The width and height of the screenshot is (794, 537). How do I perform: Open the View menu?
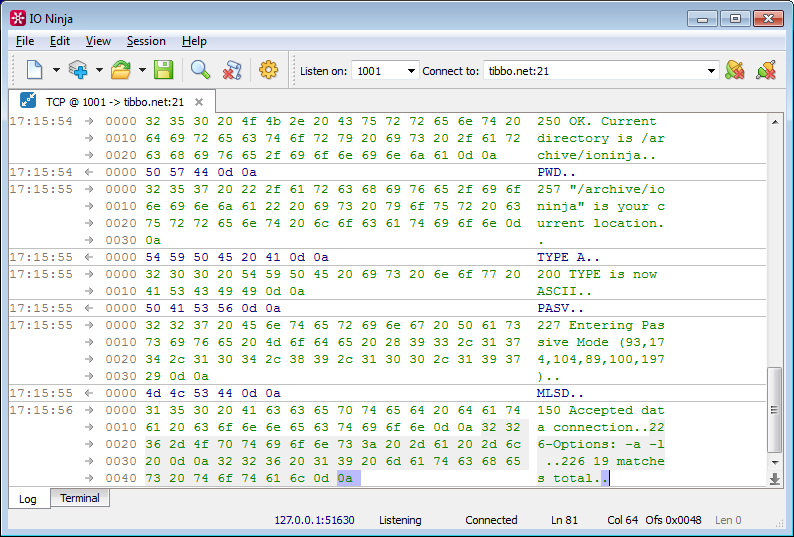click(98, 41)
